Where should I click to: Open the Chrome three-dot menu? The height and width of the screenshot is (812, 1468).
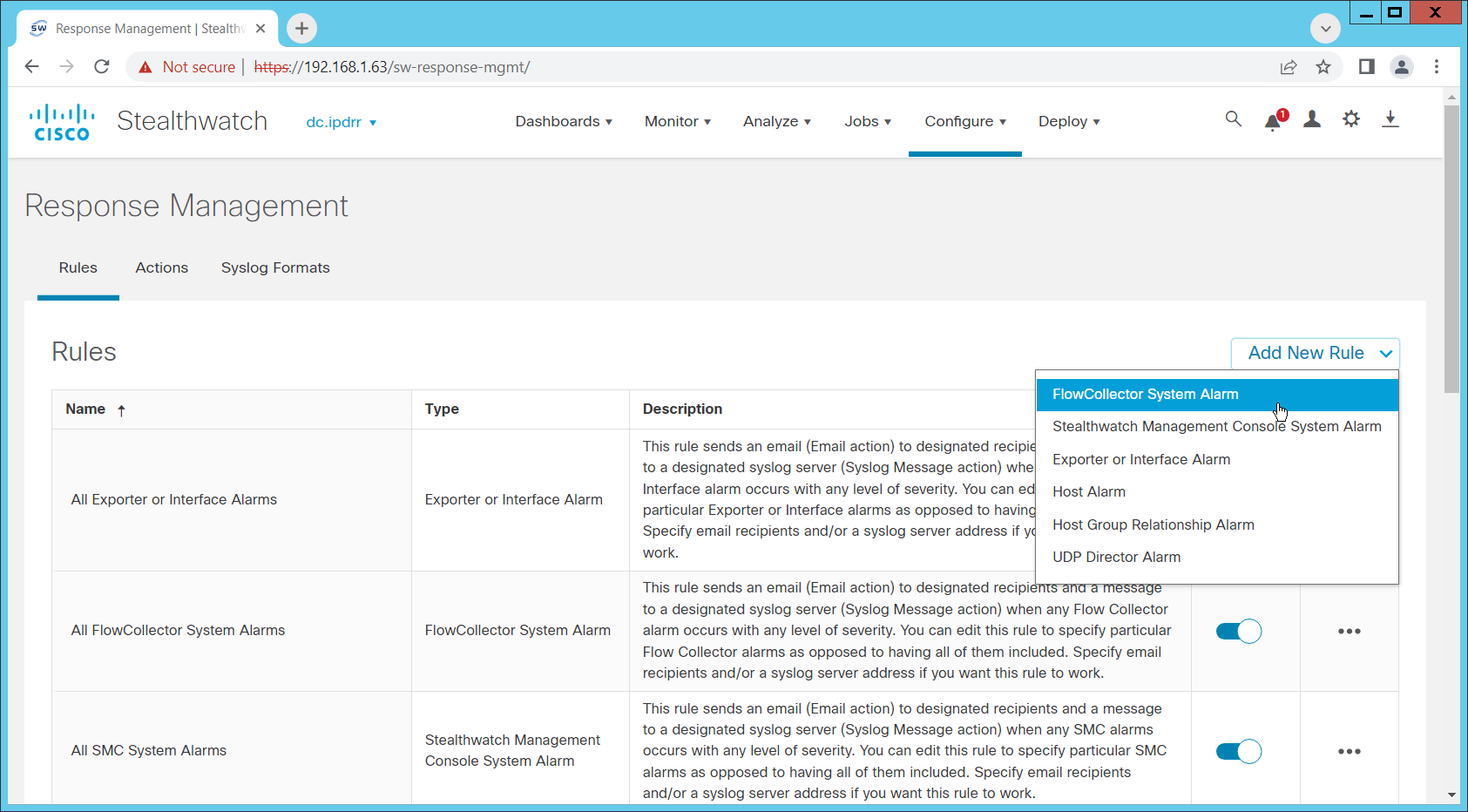[x=1437, y=67]
